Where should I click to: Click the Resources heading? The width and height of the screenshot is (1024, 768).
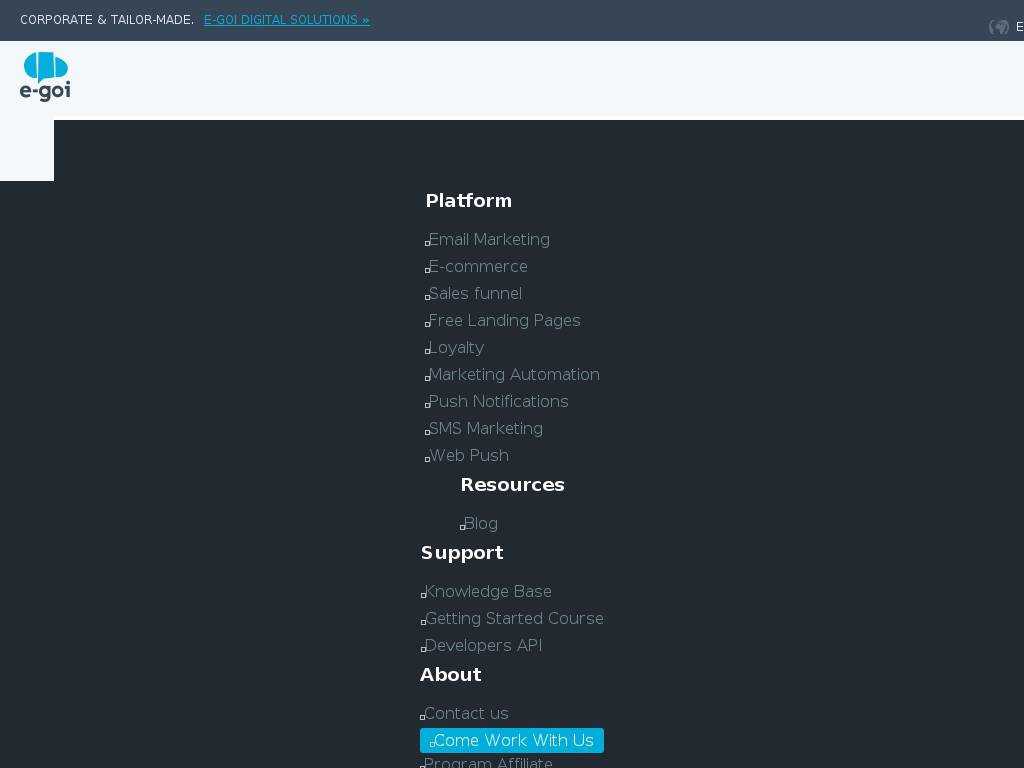pyautogui.click(x=513, y=485)
